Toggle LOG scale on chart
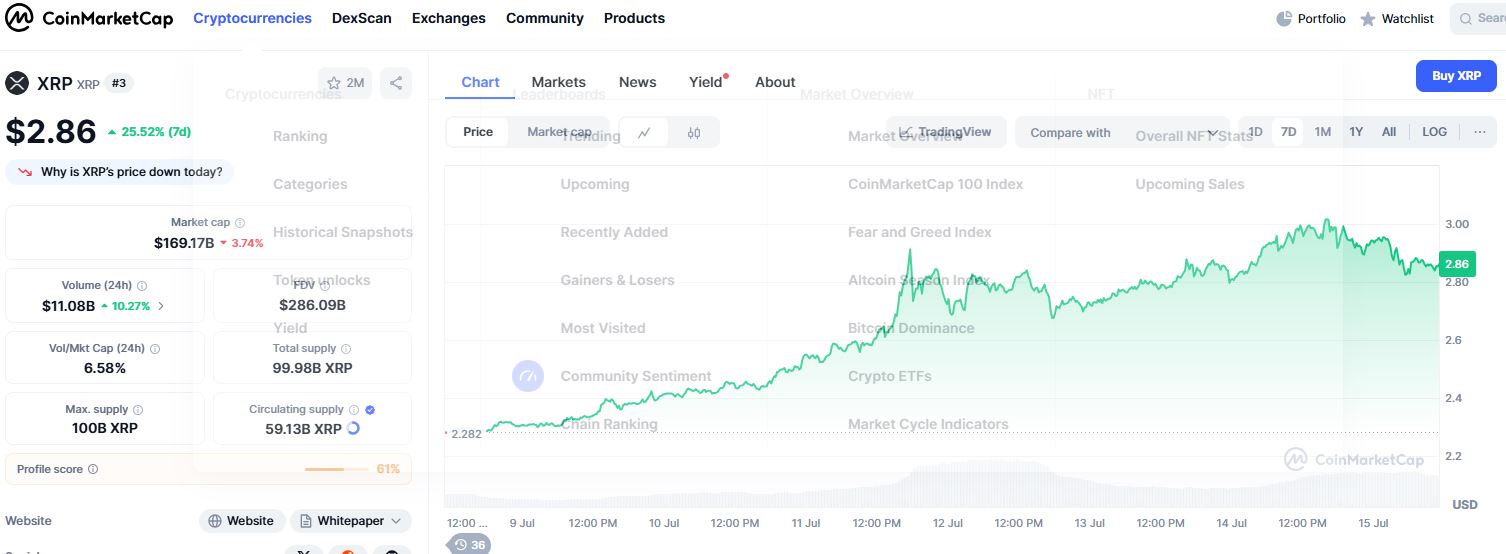The image size is (1506, 554). 1434,132
